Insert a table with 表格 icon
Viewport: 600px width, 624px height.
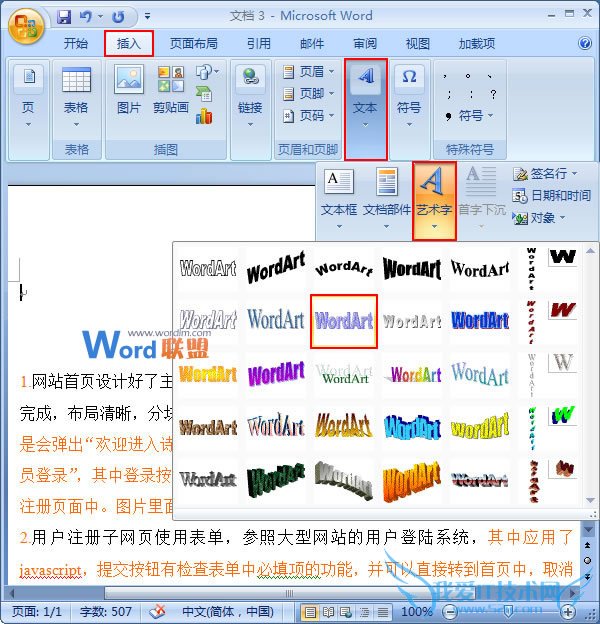click(x=76, y=98)
